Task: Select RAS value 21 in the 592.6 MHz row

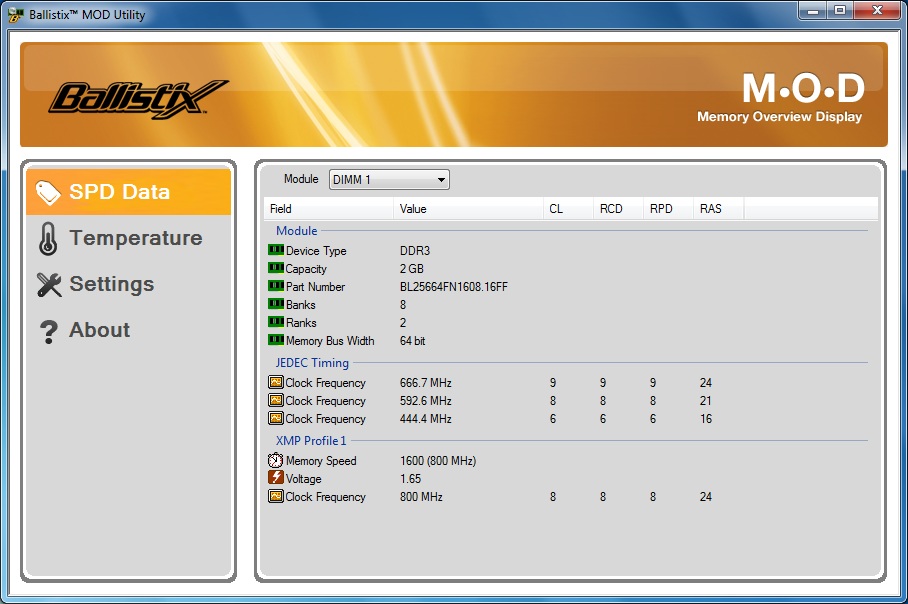Action: [705, 401]
